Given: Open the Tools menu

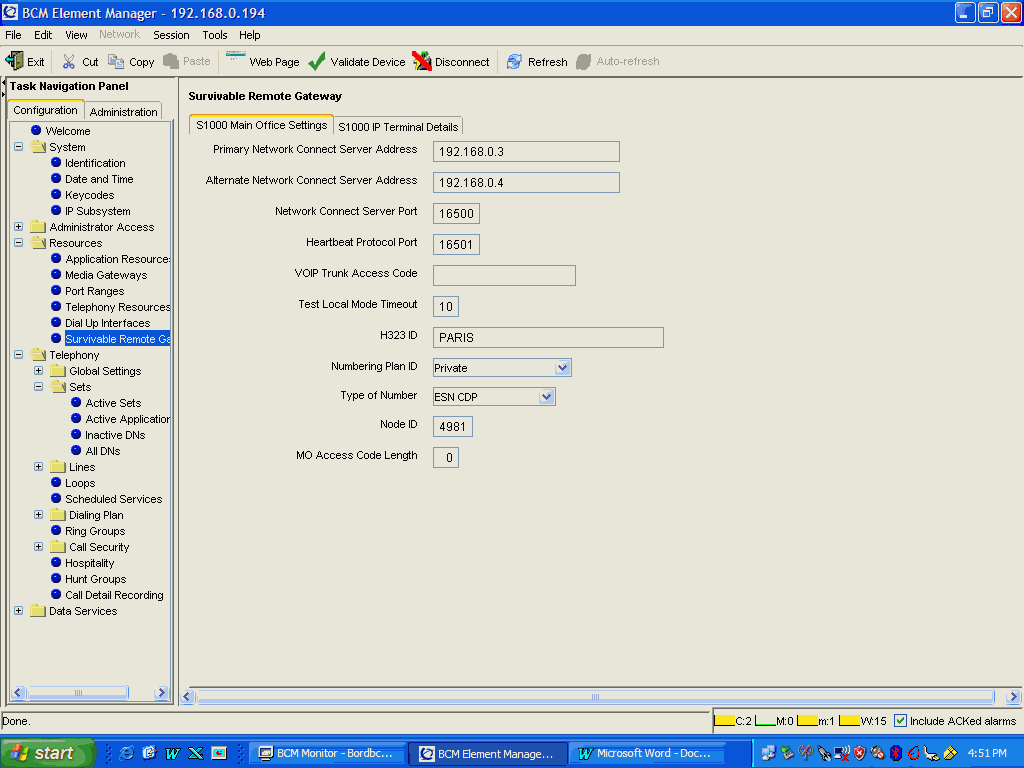Looking at the screenshot, I should [215, 35].
